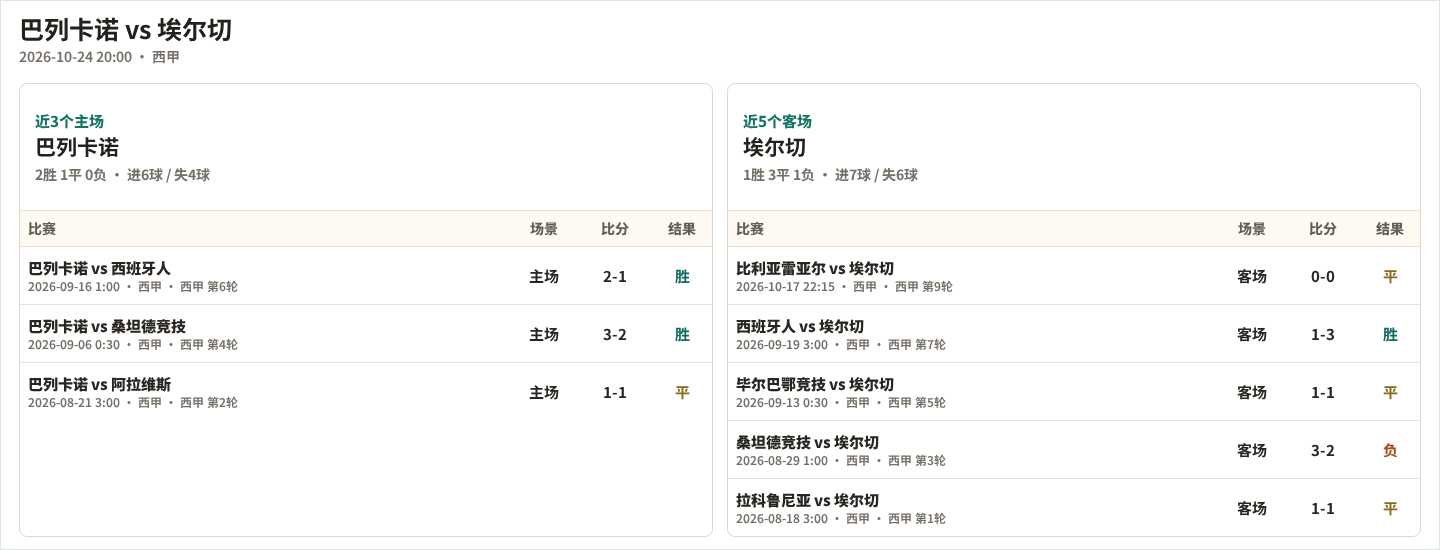This screenshot has width=1440, height=550.
Task: Click 胜 result for 巴列卡诺 vs 桑坦德竞技
Action: (682, 334)
